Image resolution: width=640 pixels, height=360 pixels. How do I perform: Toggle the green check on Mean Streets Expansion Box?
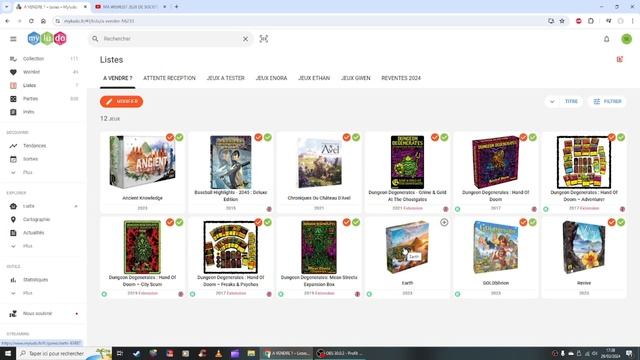356,222
